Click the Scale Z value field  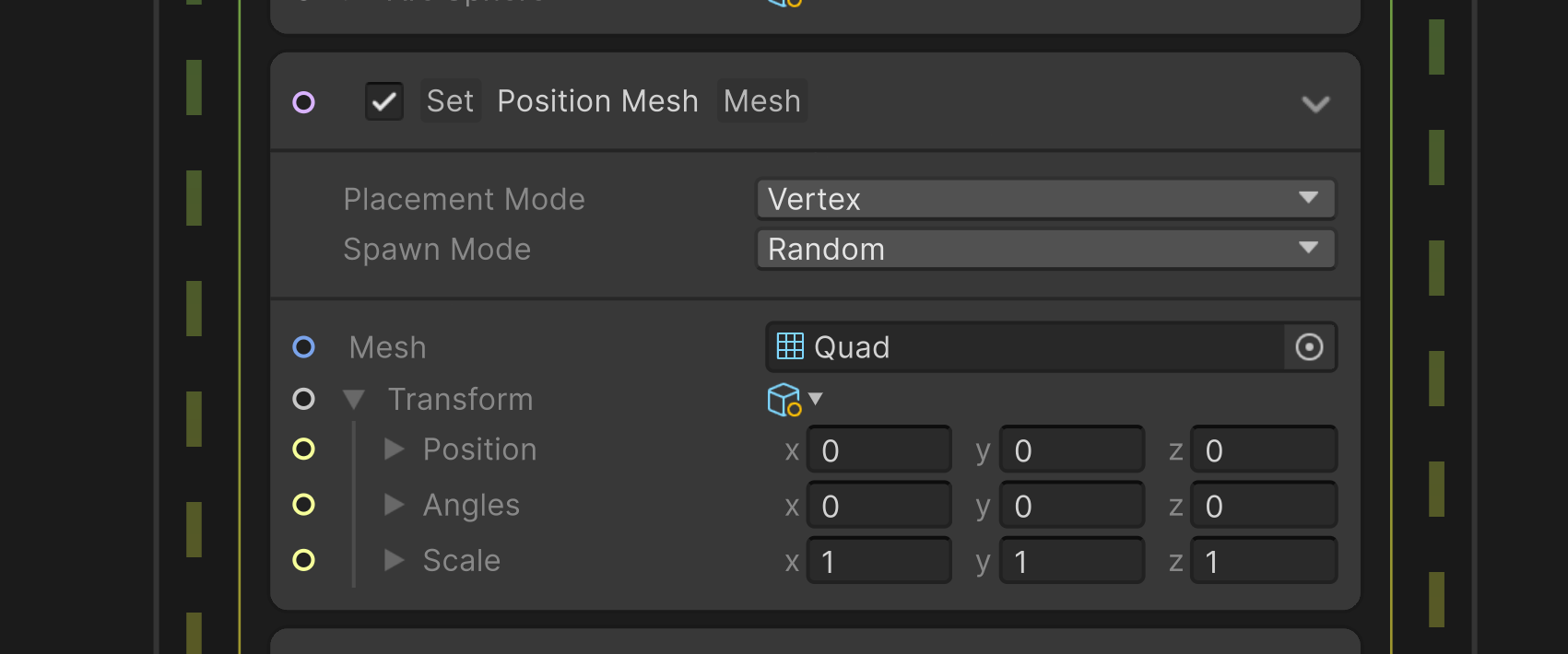point(1264,561)
